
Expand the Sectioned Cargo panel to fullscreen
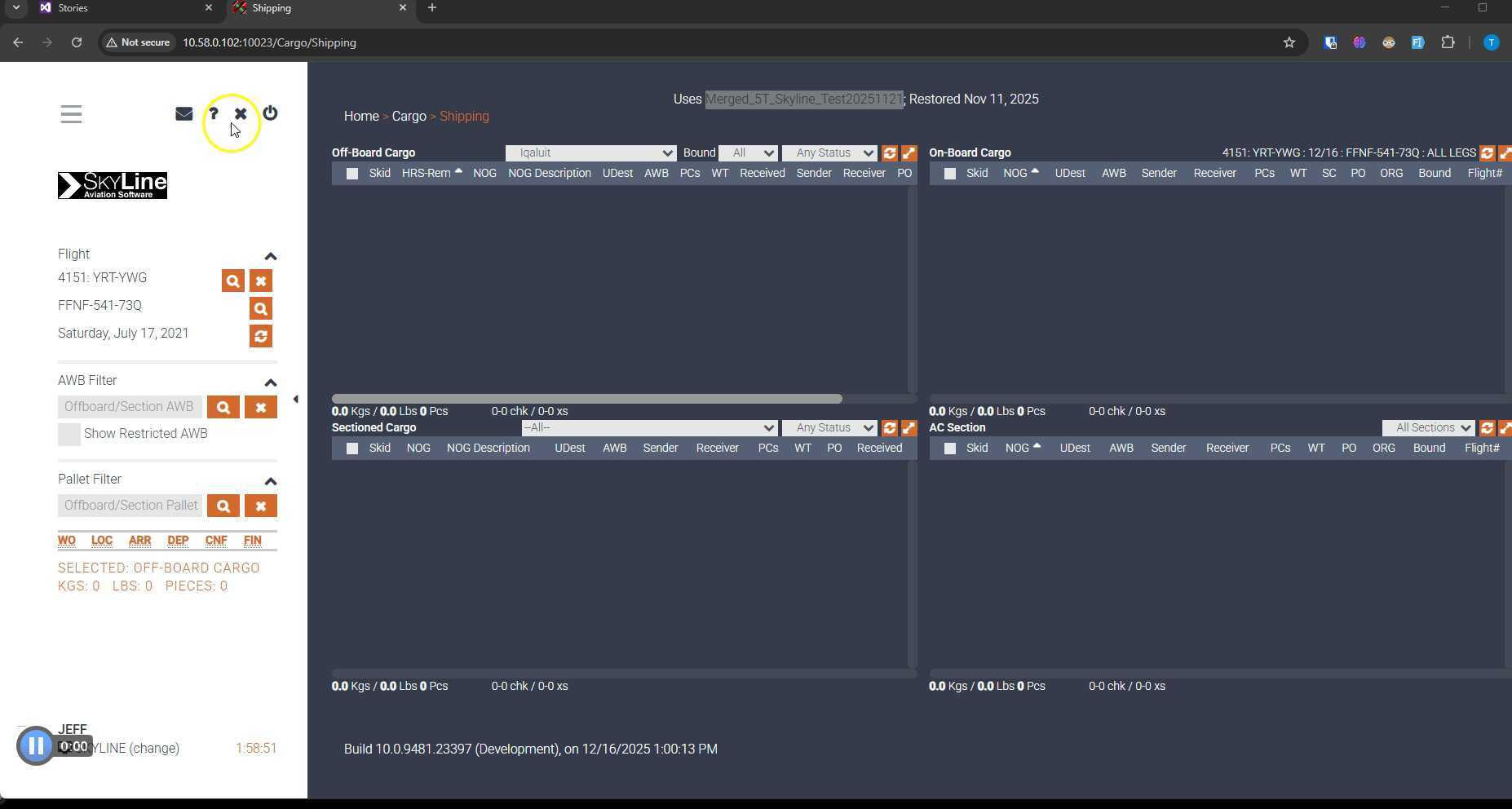click(x=909, y=428)
